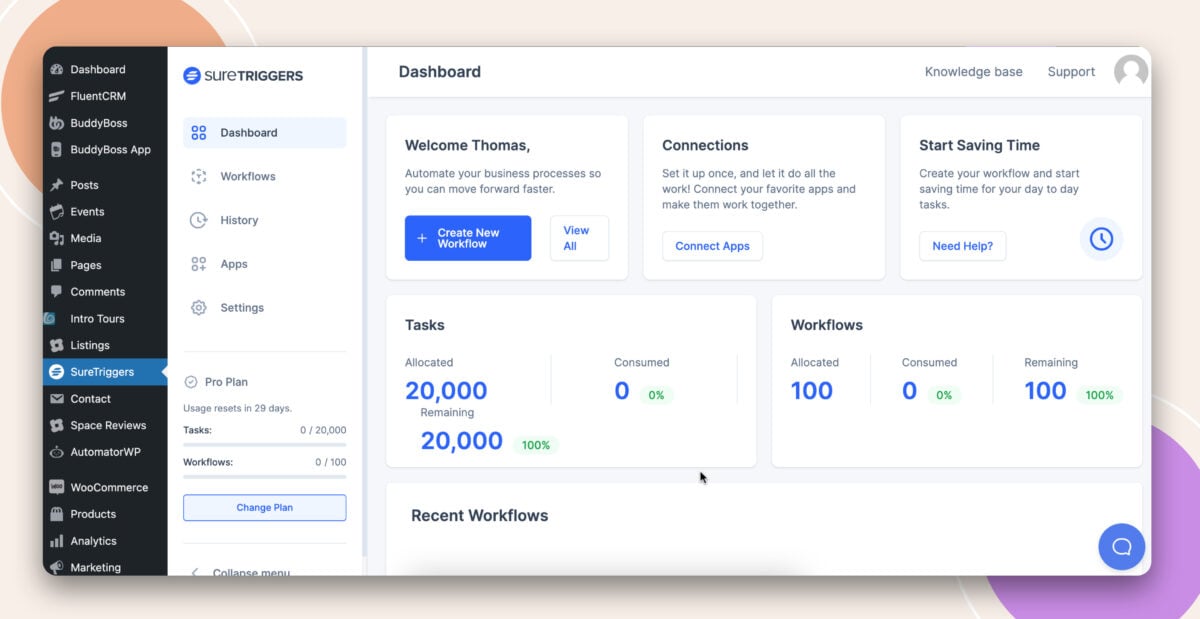Open BuddyBoss App menu item
Viewport: 1200px width, 619px height.
pos(110,150)
